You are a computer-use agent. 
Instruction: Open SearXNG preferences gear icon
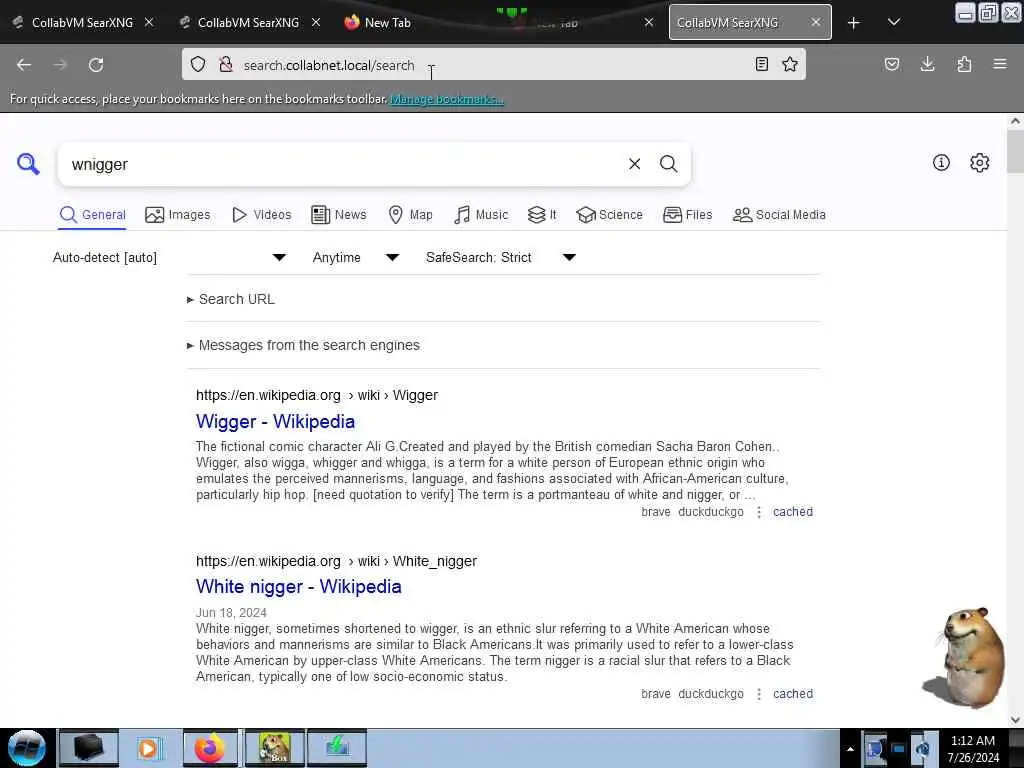click(980, 163)
